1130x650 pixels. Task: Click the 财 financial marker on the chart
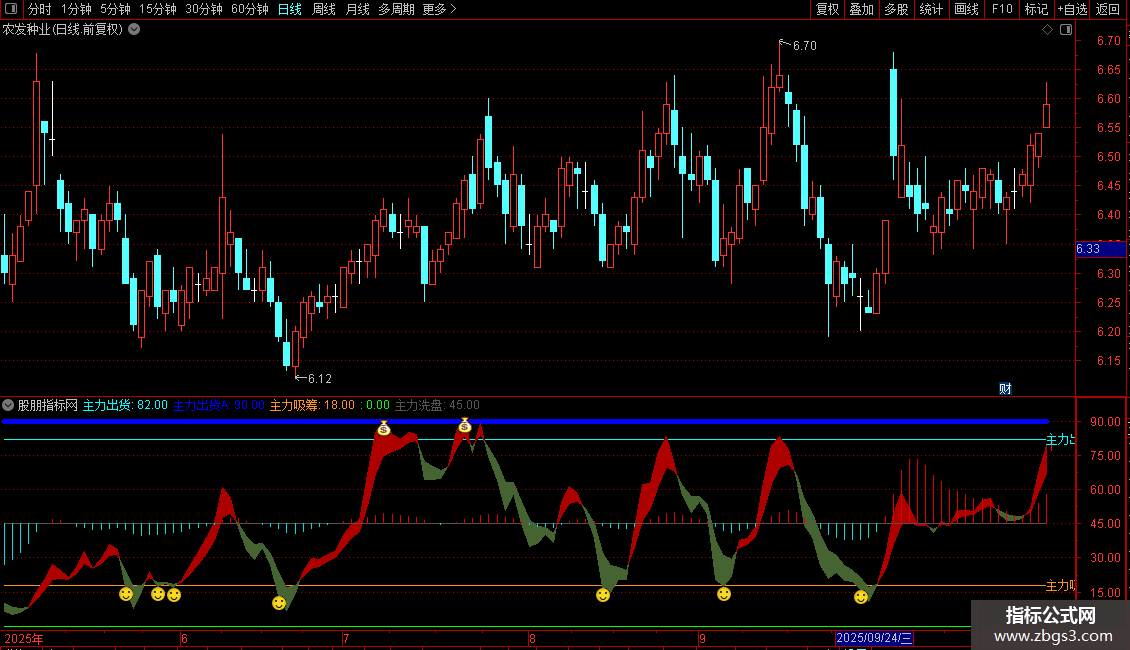click(1005, 388)
